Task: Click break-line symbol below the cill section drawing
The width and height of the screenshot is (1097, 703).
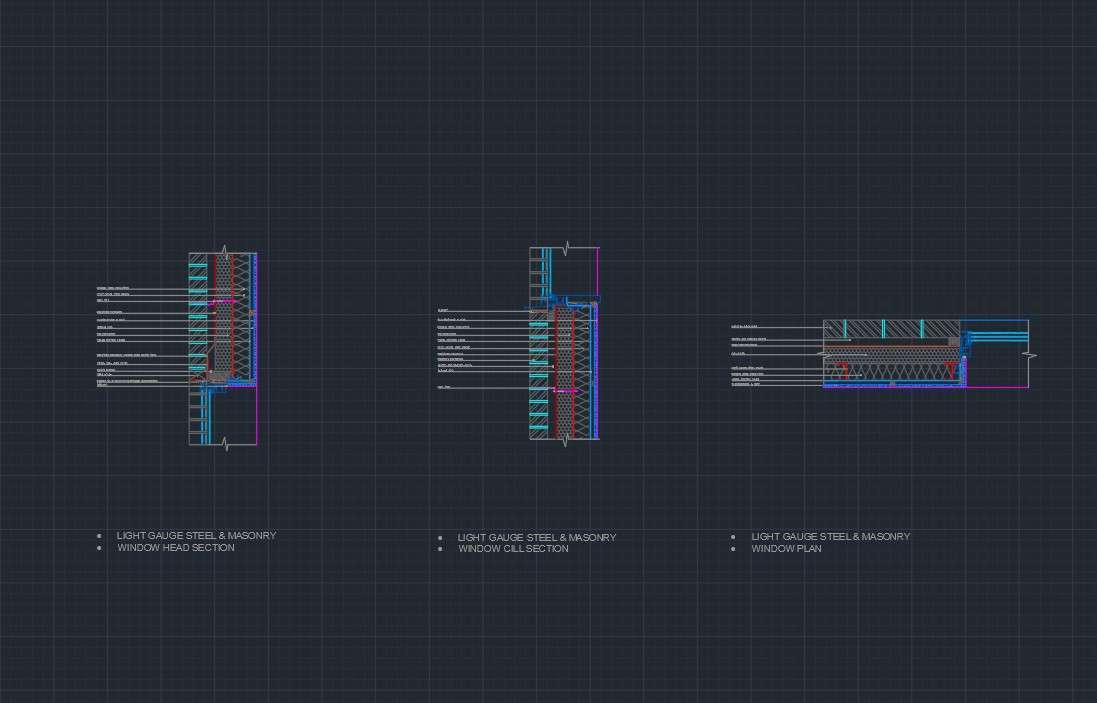Action: pyautogui.click(x=566, y=439)
